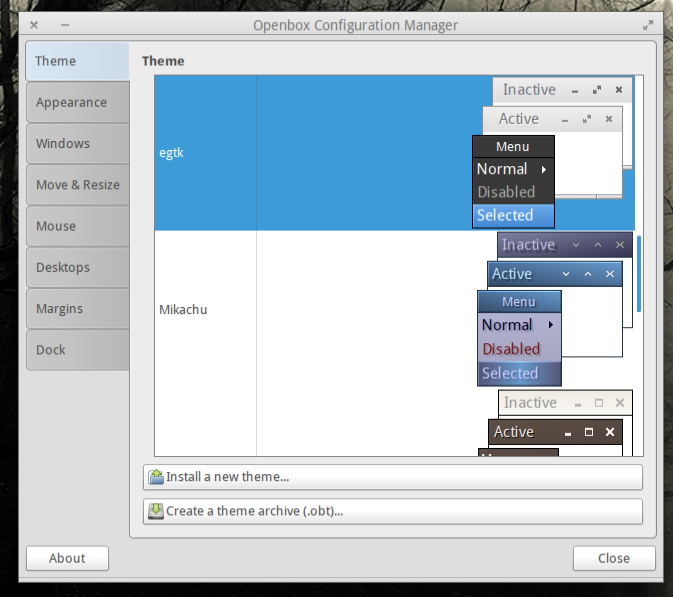Go to the Move & Resize tab

pos(78,185)
